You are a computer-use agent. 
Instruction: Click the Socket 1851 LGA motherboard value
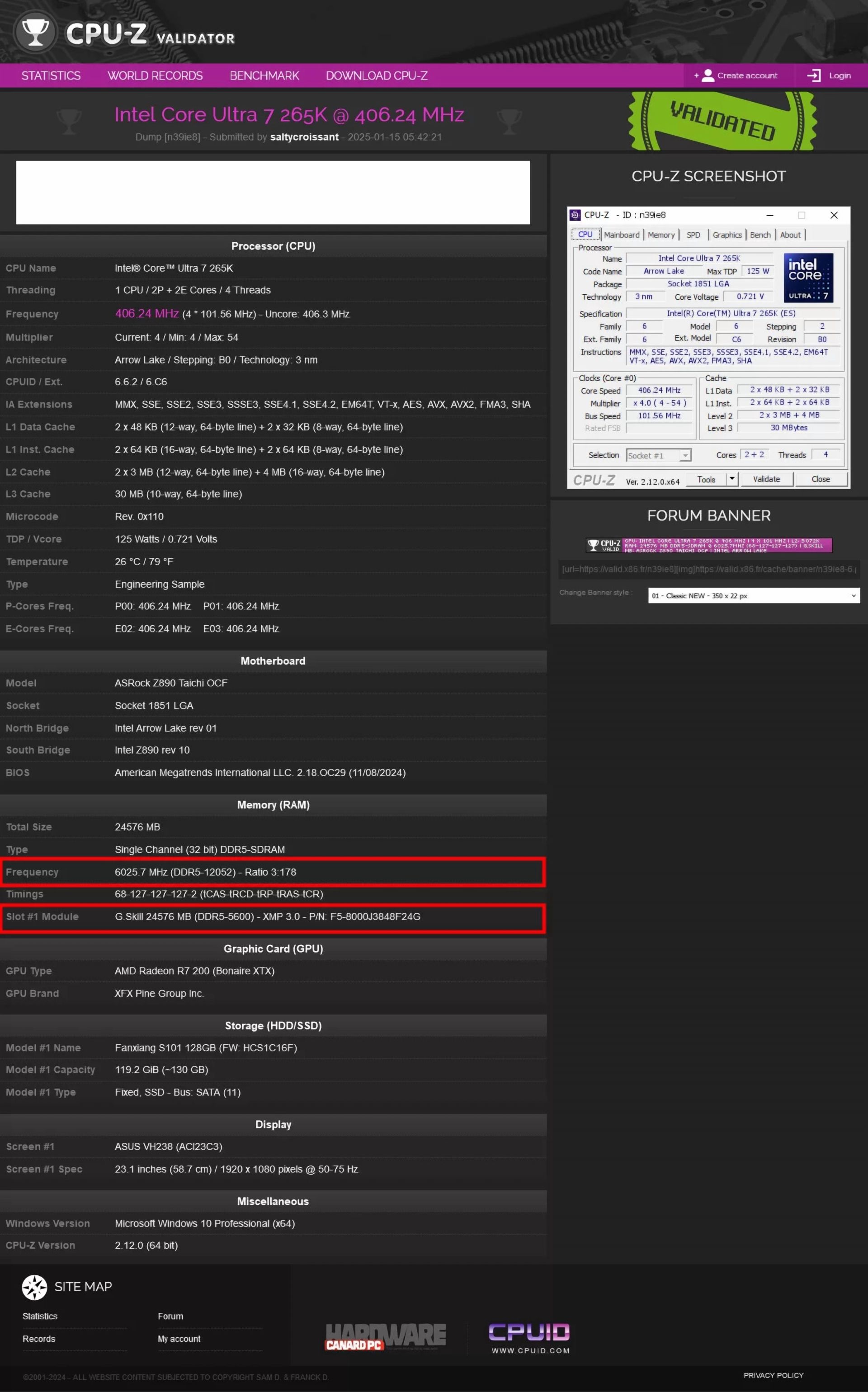pyautogui.click(x=154, y=705)
